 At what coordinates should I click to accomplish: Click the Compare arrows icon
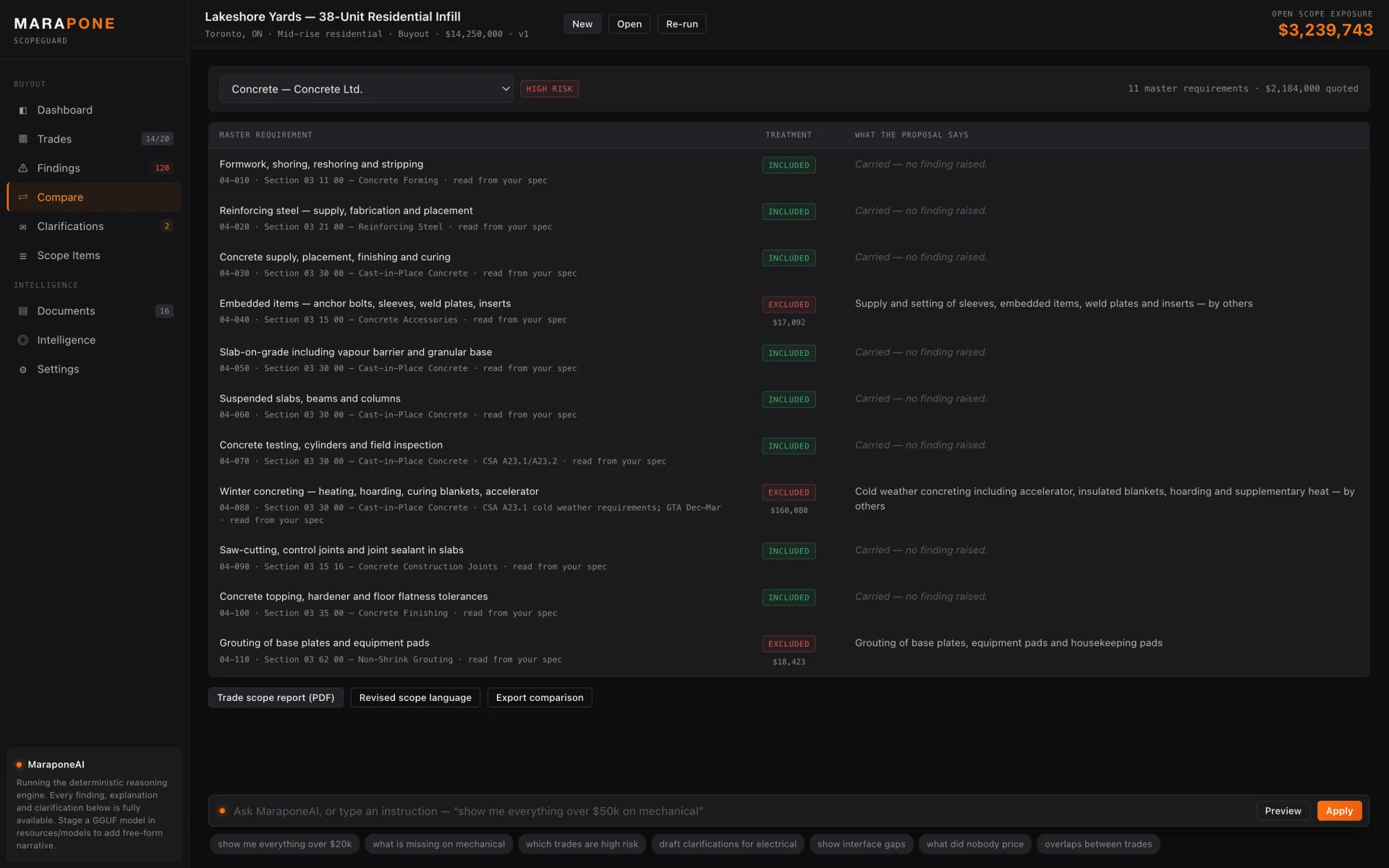pyautogui.click(x=23, y=197)
